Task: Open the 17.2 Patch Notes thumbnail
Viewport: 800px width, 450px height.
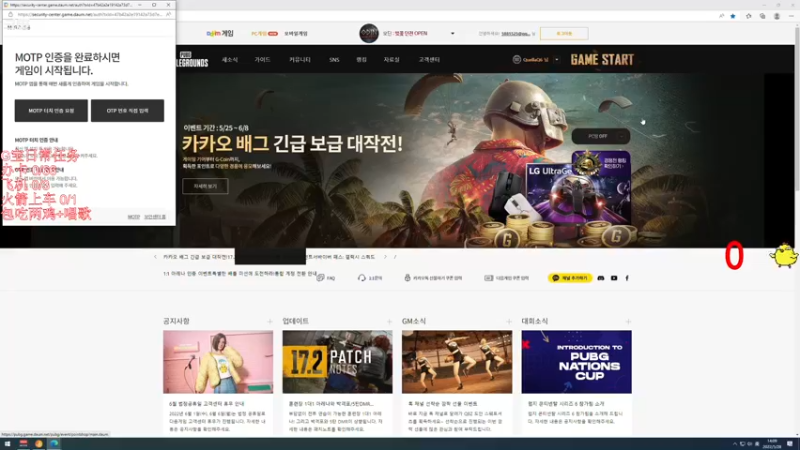Action: [x=337, y=362]
